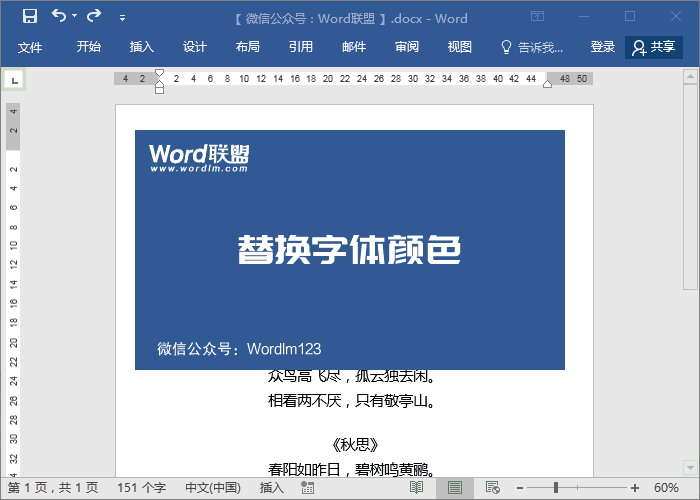Open Customize Quick Access Toolbar dropdown
The height and width of the screenshot is (500, 700).
pyautogui.click(x=122, y=18)
